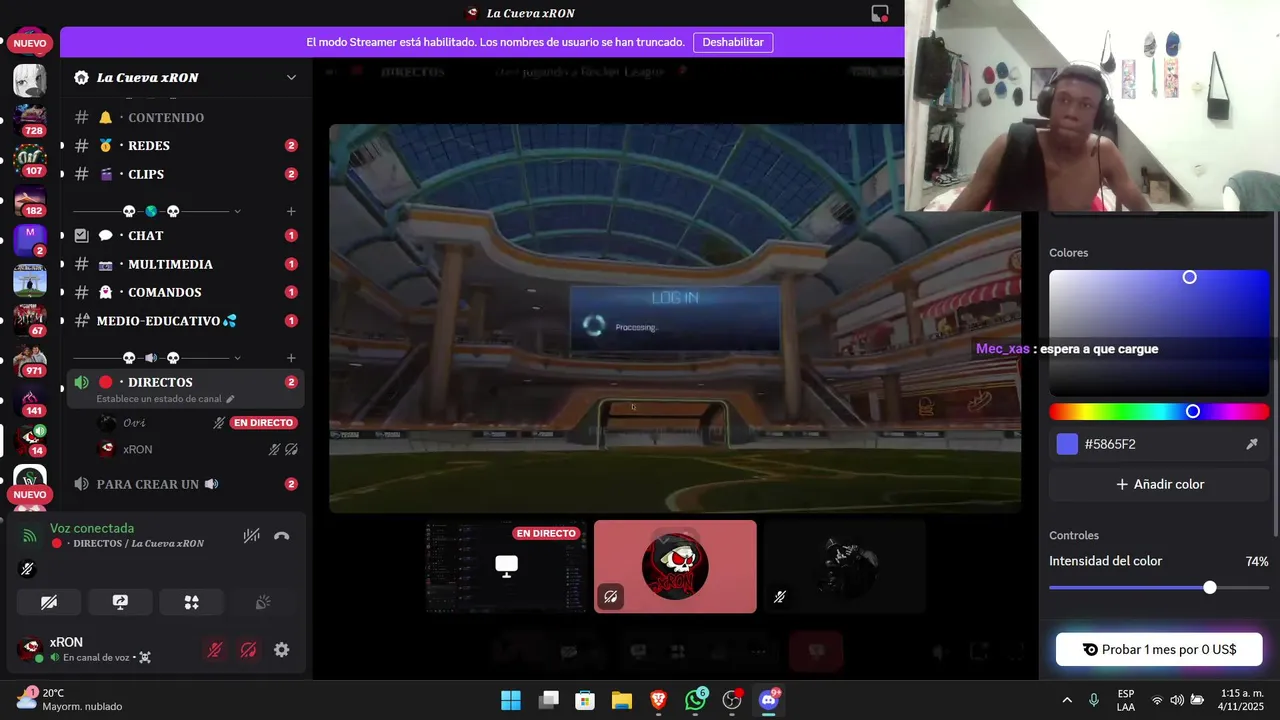Click ESP LAA language indicator
Image resolution: width=1280 pixels, height=720 pixels.
(1126, 700)
